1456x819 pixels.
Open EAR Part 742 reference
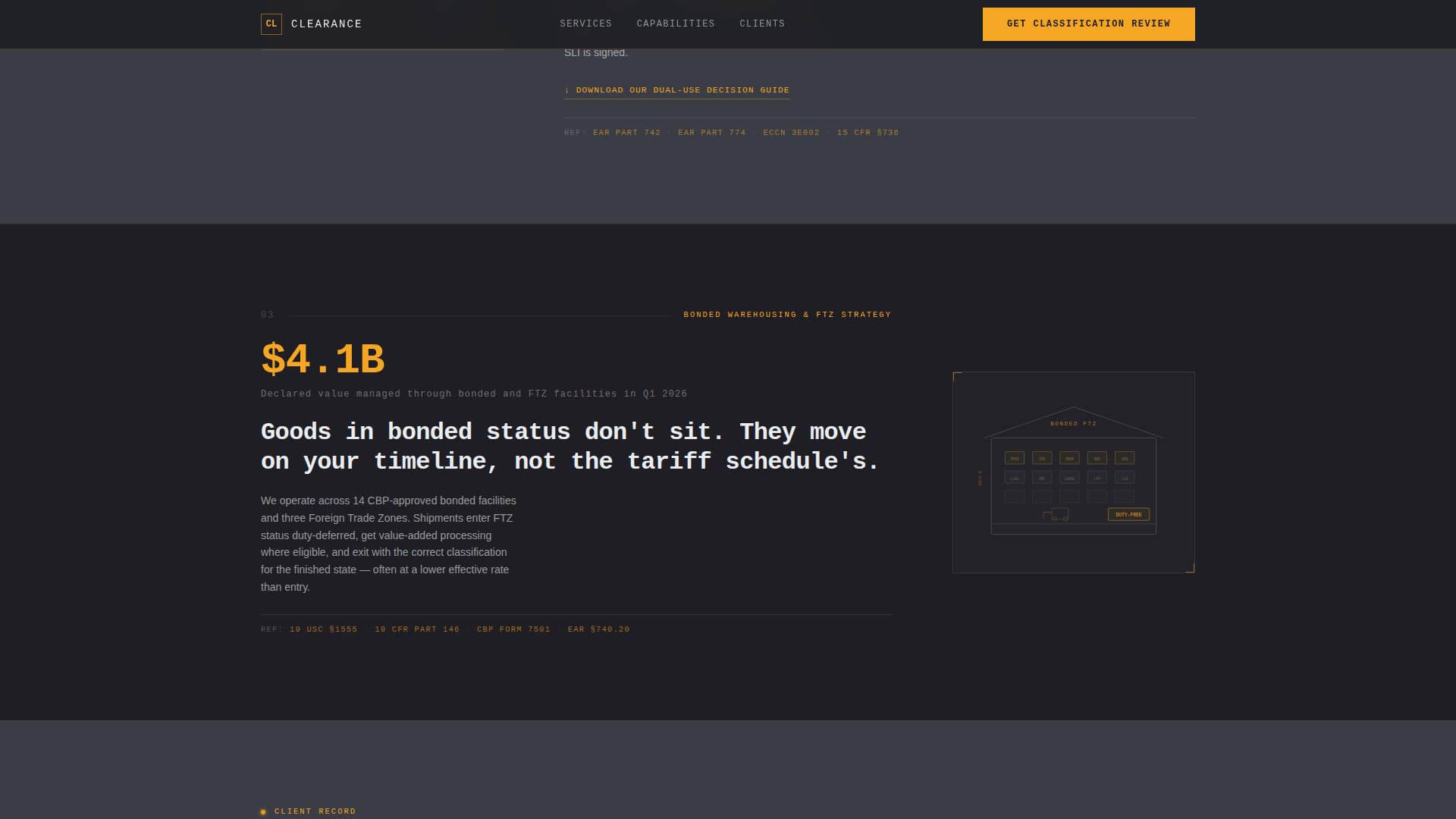[x=626, y=133]
